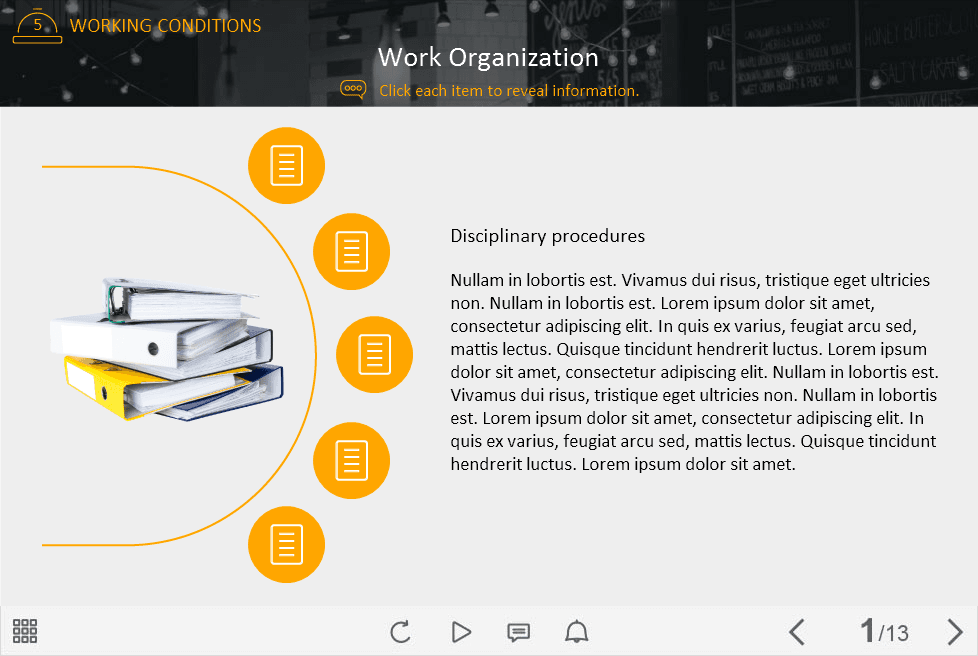Click the notification bell icon in bottom bar
The width and height of the screenshot is (978, 656).
pyautogui.click(x=577, y=632)
